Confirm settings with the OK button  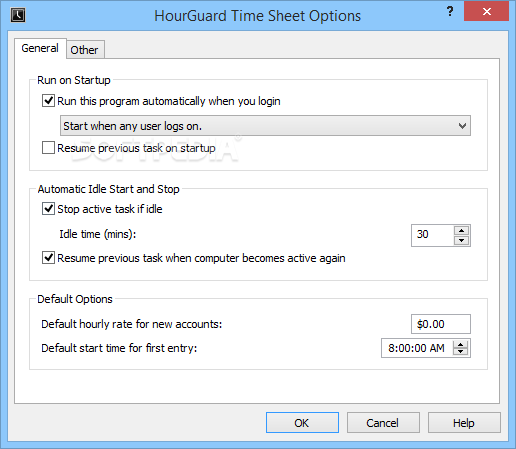point(302,423)
